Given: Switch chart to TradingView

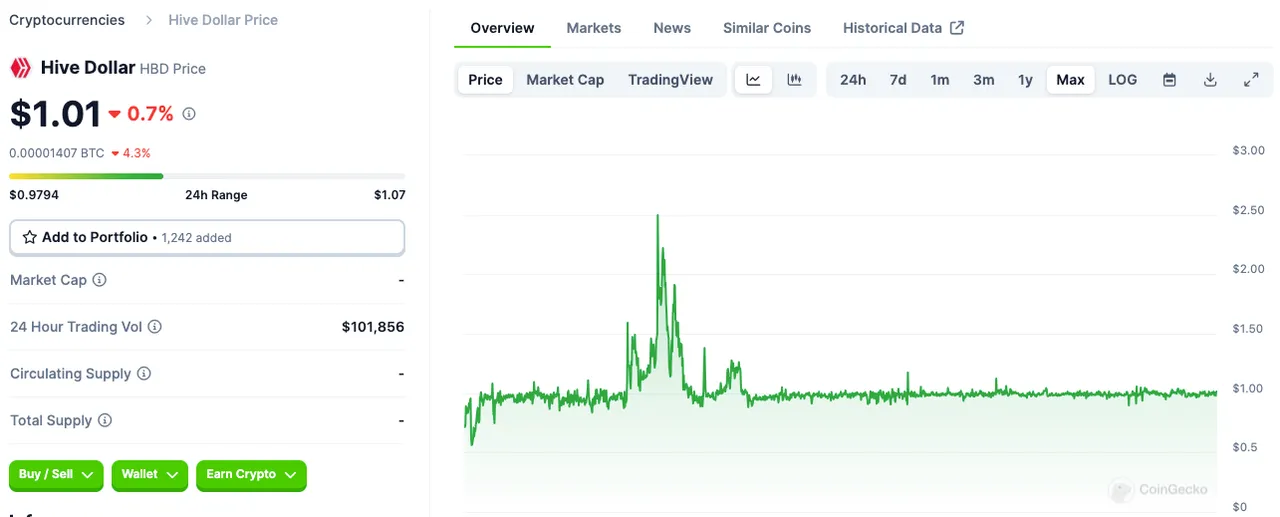Looking at the screenshot, I should click(x=671, y=80).
